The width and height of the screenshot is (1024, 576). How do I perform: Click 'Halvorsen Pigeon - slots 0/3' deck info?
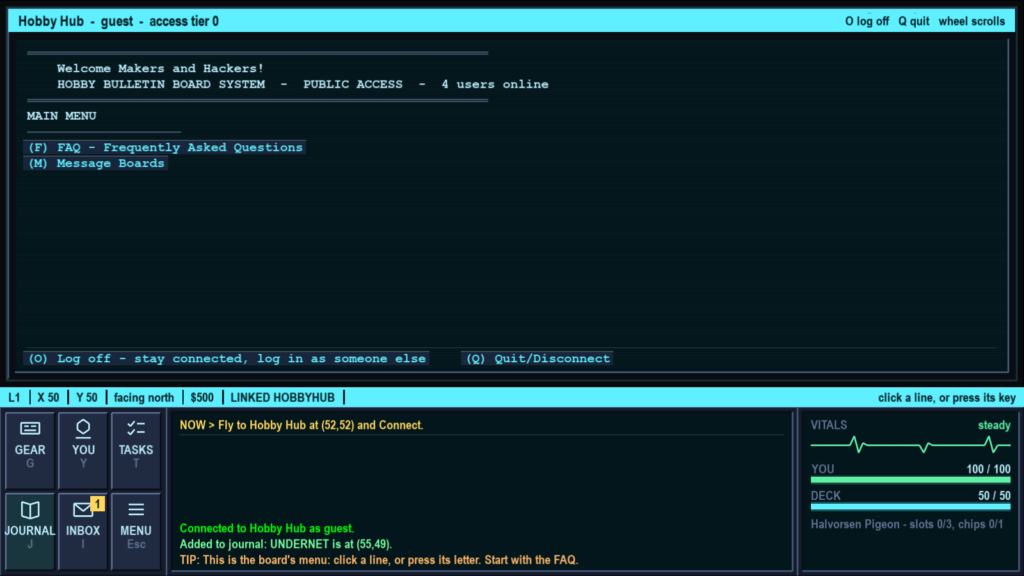pyautogui.click(x=906, y=524)
